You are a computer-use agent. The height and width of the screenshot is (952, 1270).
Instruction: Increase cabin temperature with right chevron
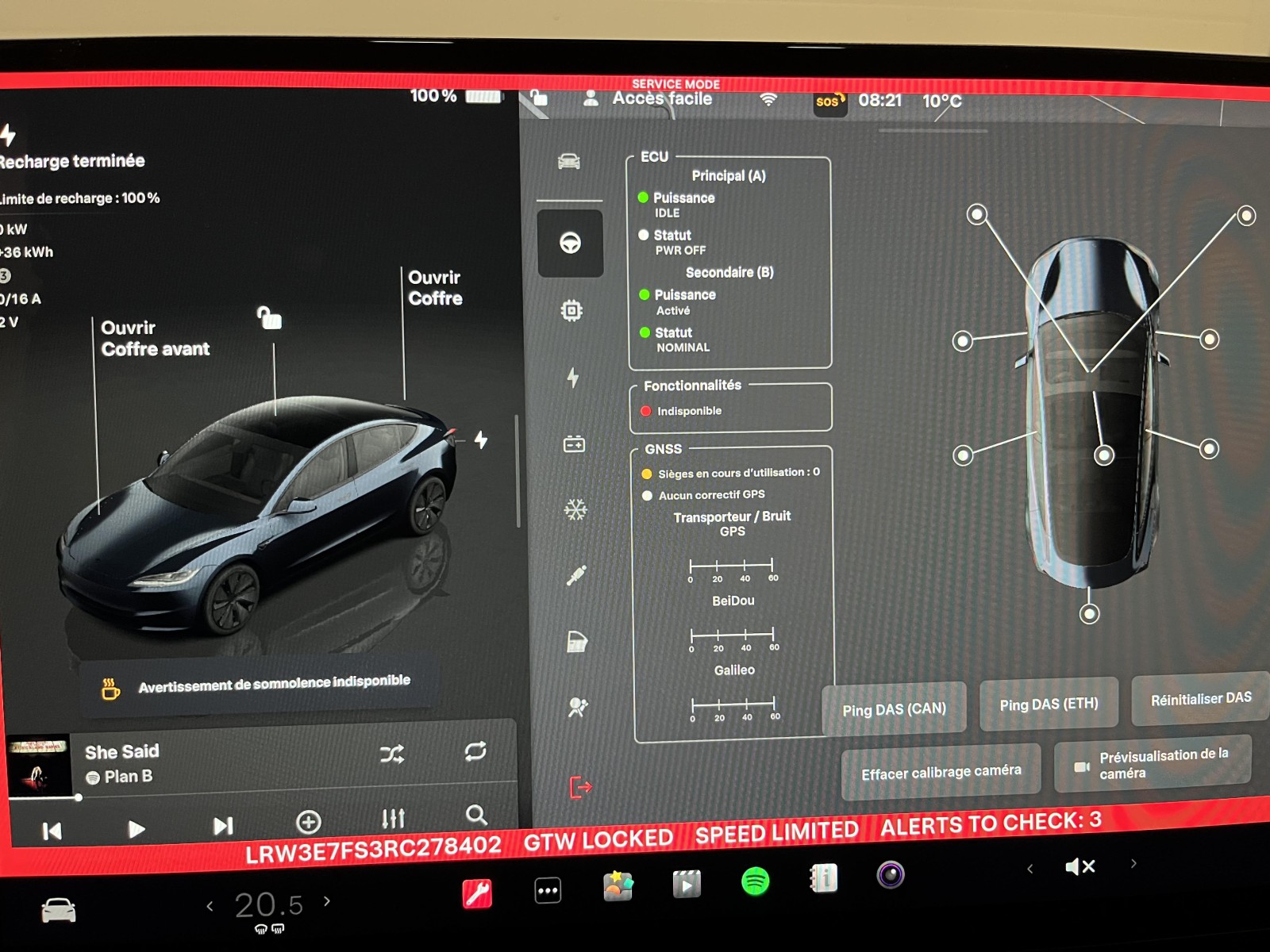point(326,901)
